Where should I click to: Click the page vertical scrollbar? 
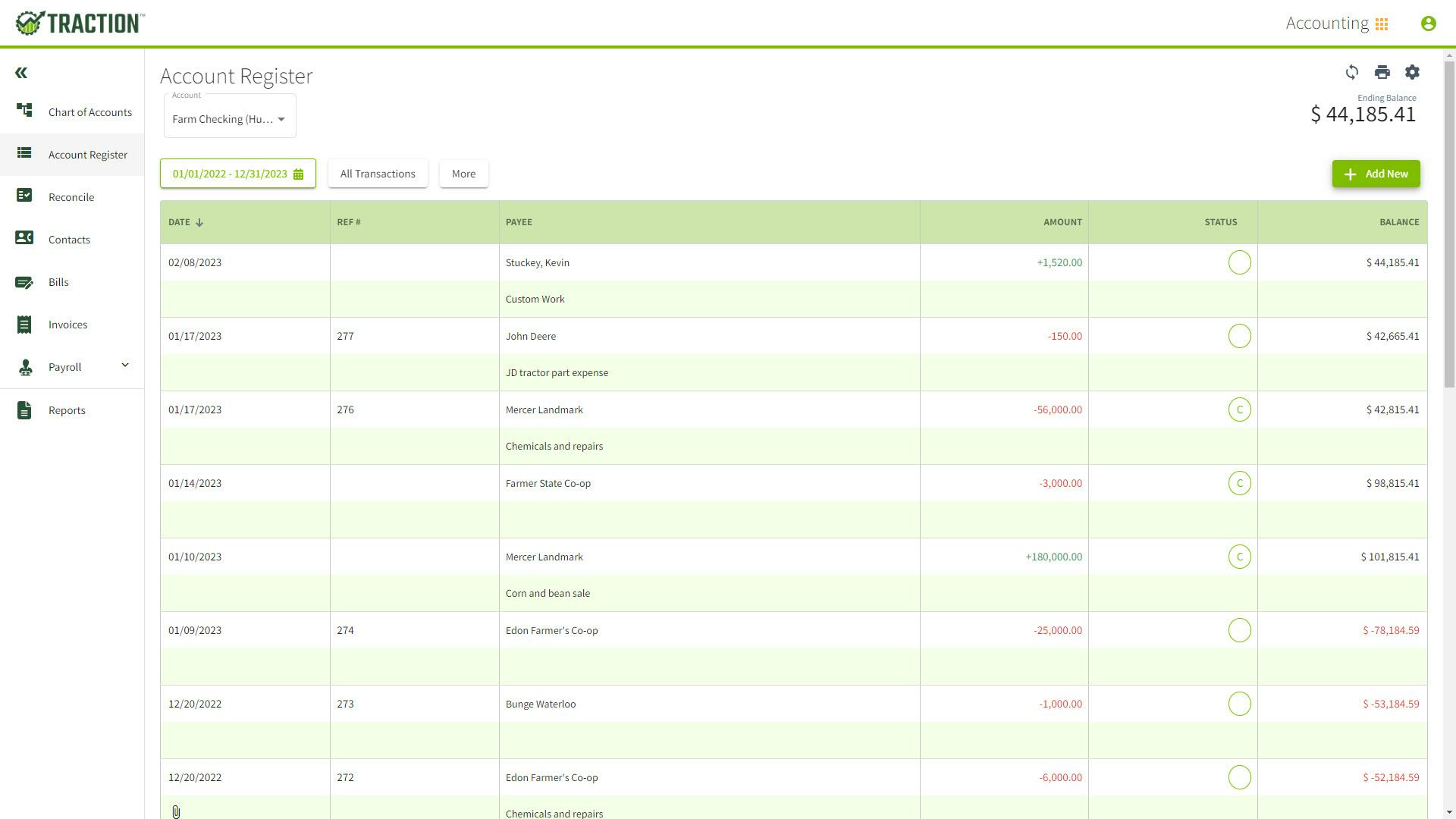point(1450,224)
